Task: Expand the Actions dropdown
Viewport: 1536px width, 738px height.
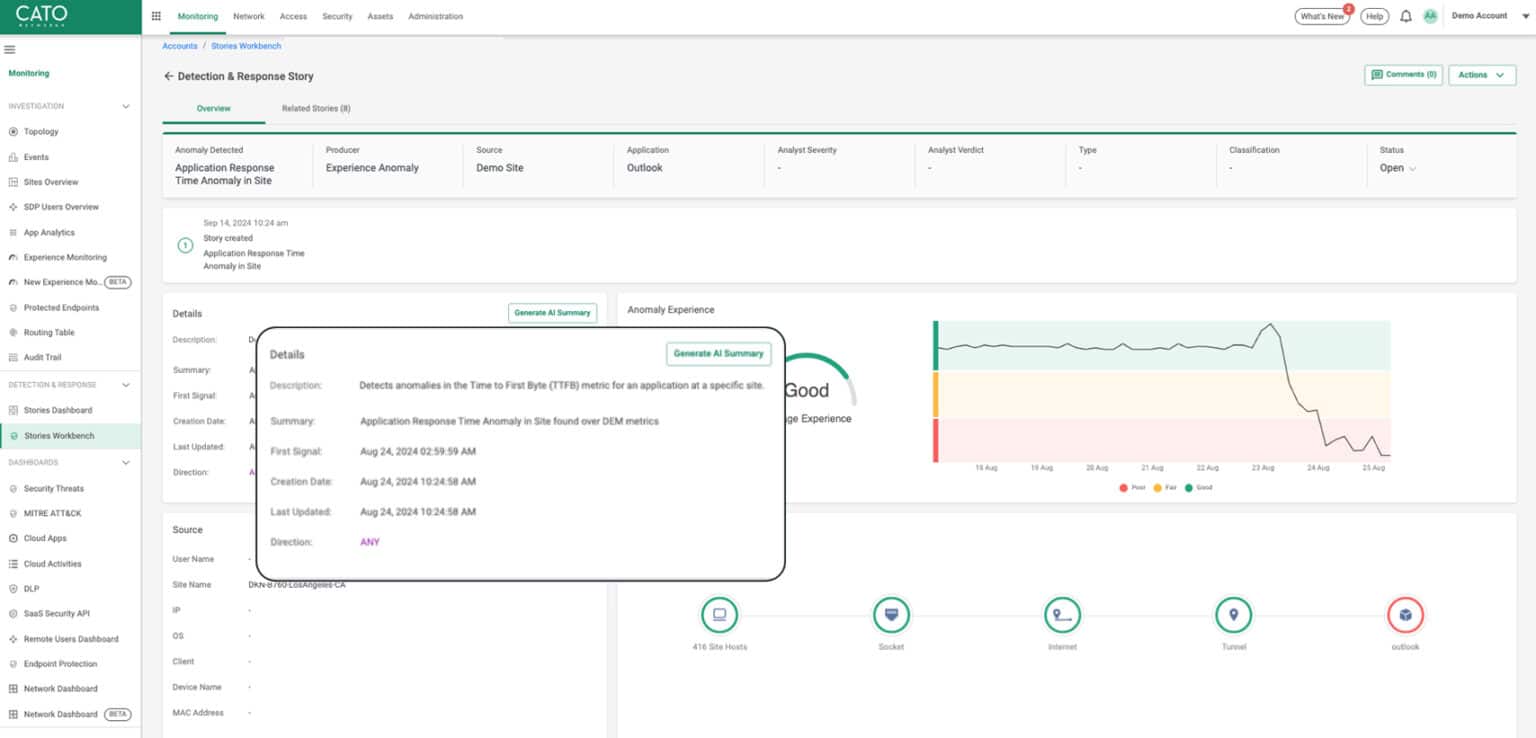Action: tap(1482, 75)
